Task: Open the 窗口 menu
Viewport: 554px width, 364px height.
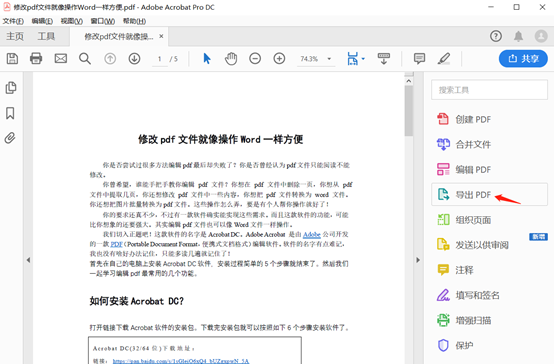Action: 103,21
